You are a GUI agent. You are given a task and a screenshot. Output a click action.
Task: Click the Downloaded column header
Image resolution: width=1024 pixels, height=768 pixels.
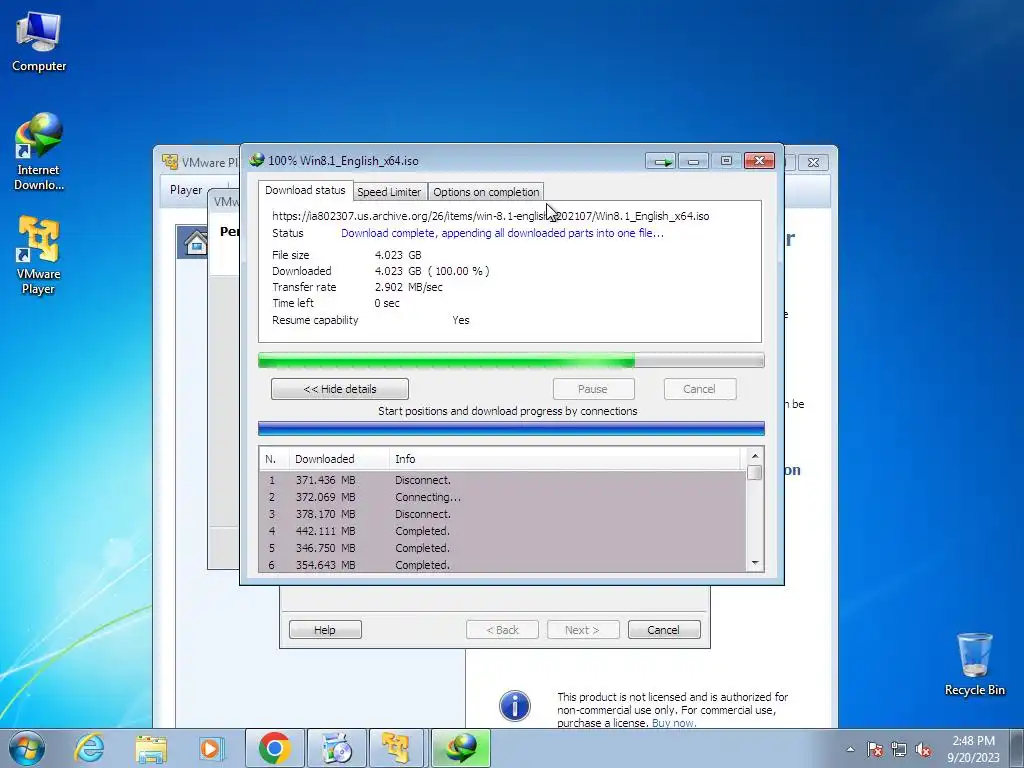[x=339, y=459]
